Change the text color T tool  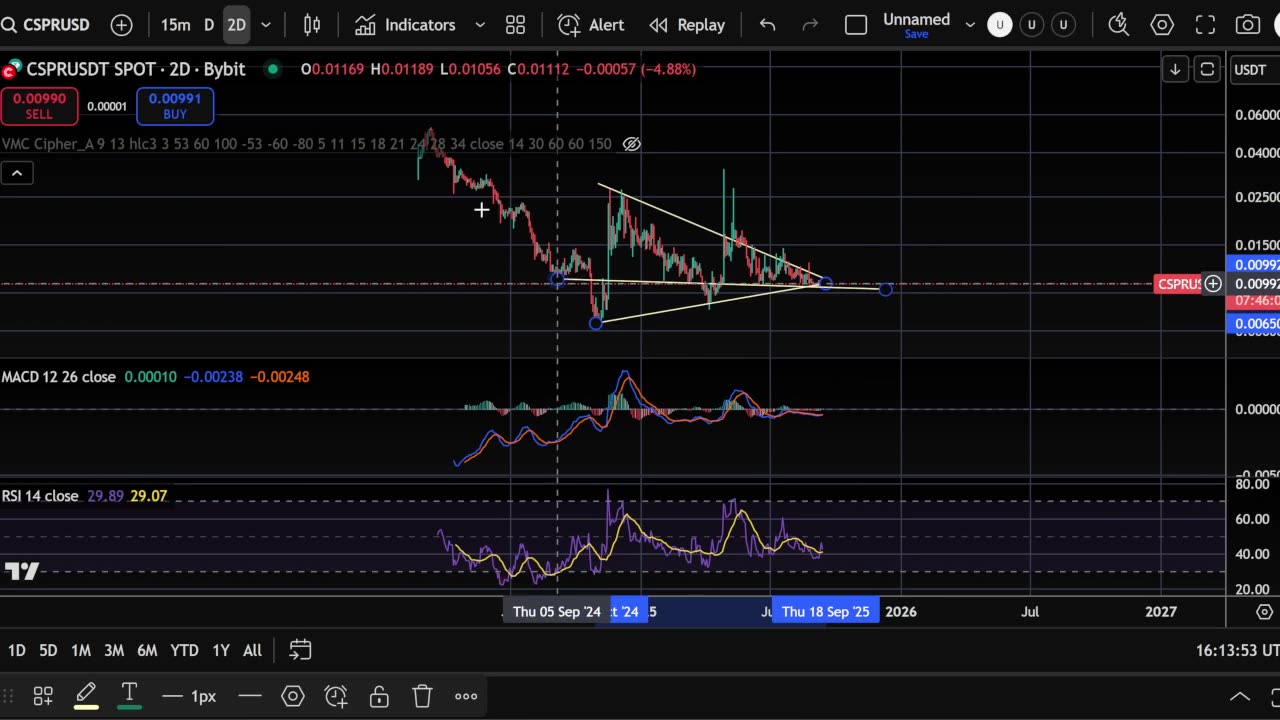[x=129, y=696]
